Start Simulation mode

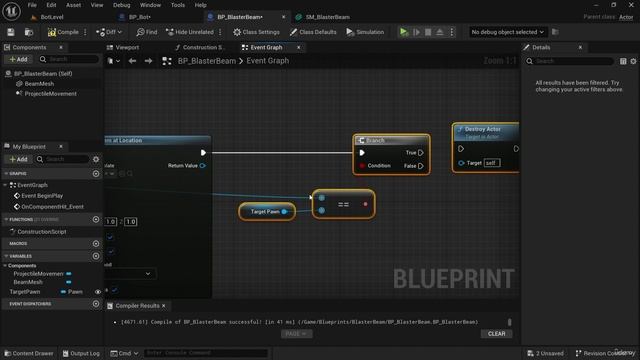tap(365, 32)
